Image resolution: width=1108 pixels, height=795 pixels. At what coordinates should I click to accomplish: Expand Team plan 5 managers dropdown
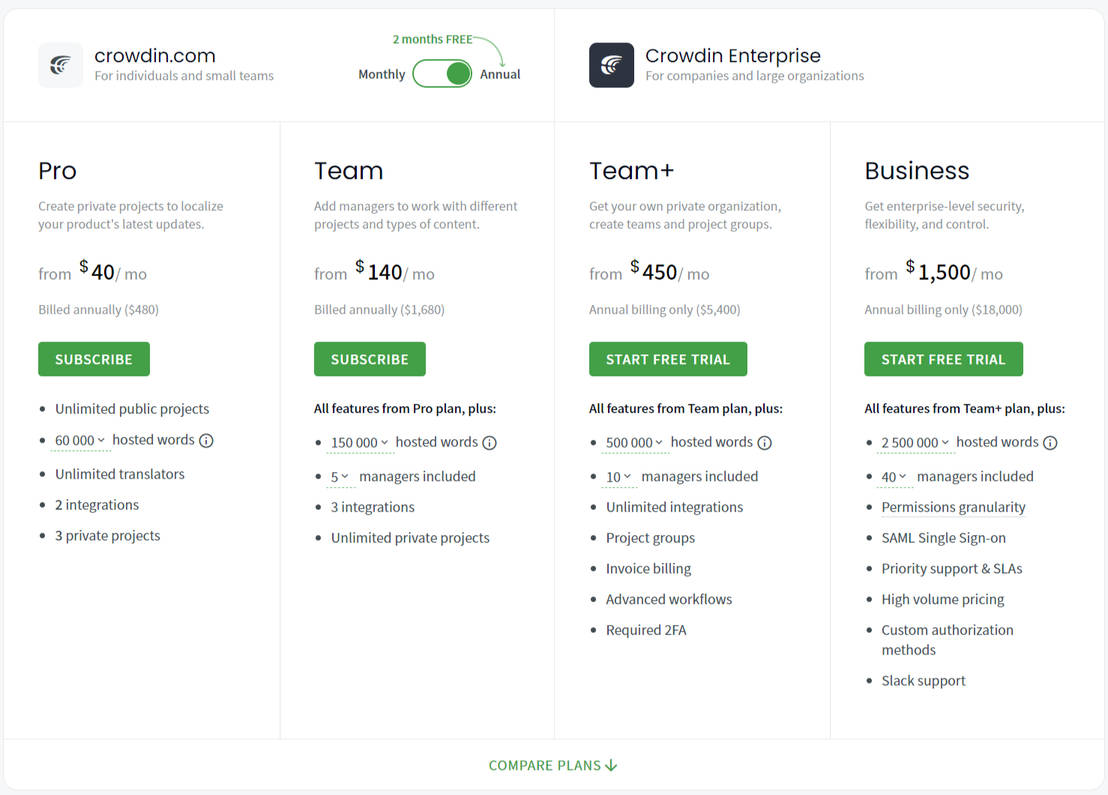point(340,477)
